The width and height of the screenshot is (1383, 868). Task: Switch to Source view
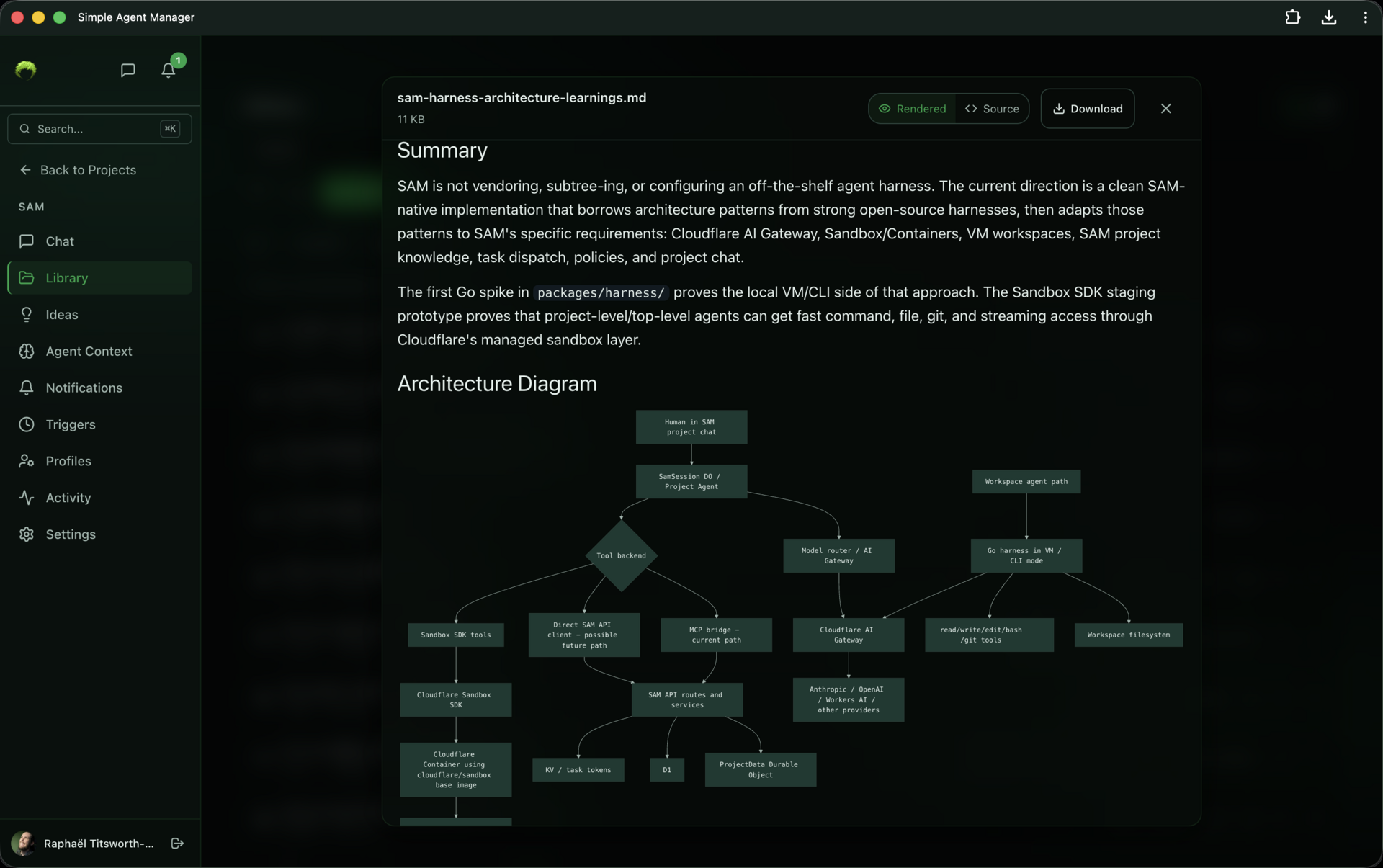(x=992, y=109)
